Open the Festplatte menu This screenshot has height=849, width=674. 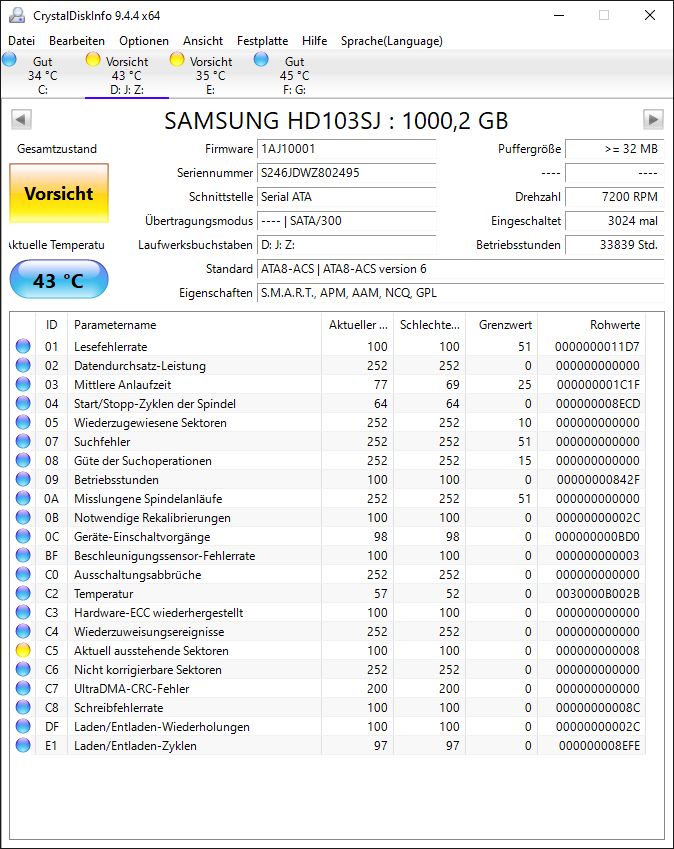tap(263, 41)
